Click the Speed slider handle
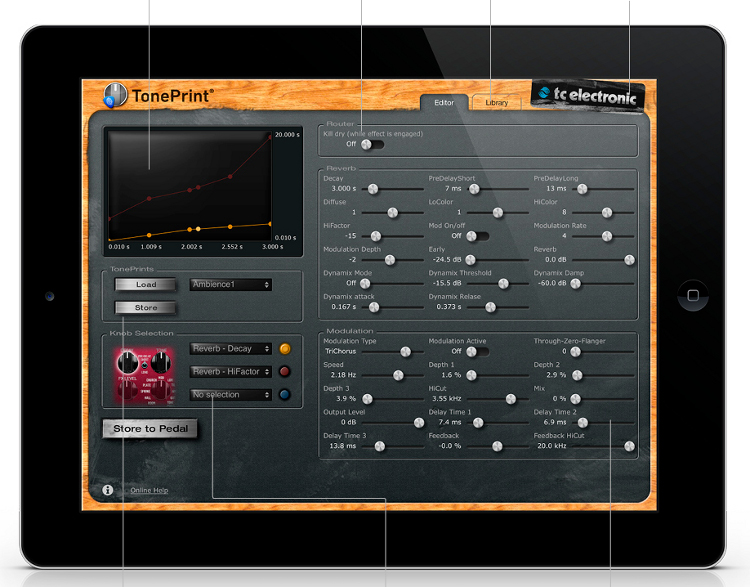750x587 pixels. [398, 376]
